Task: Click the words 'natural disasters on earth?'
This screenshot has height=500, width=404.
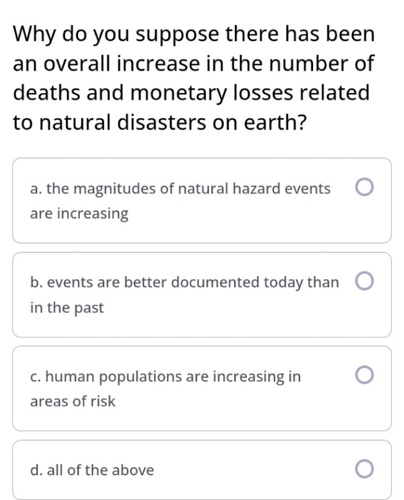Action: (x=173, y=122)
